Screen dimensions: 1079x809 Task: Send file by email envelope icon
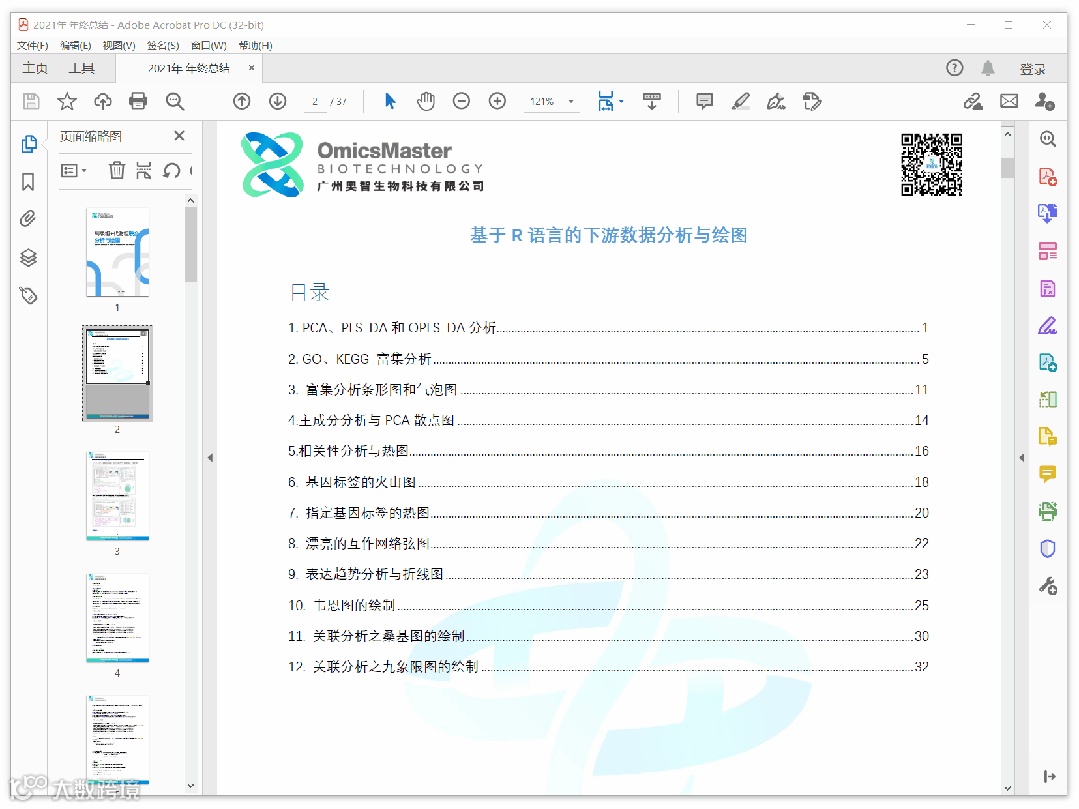pyautogui.click(x=1009, y=102)
